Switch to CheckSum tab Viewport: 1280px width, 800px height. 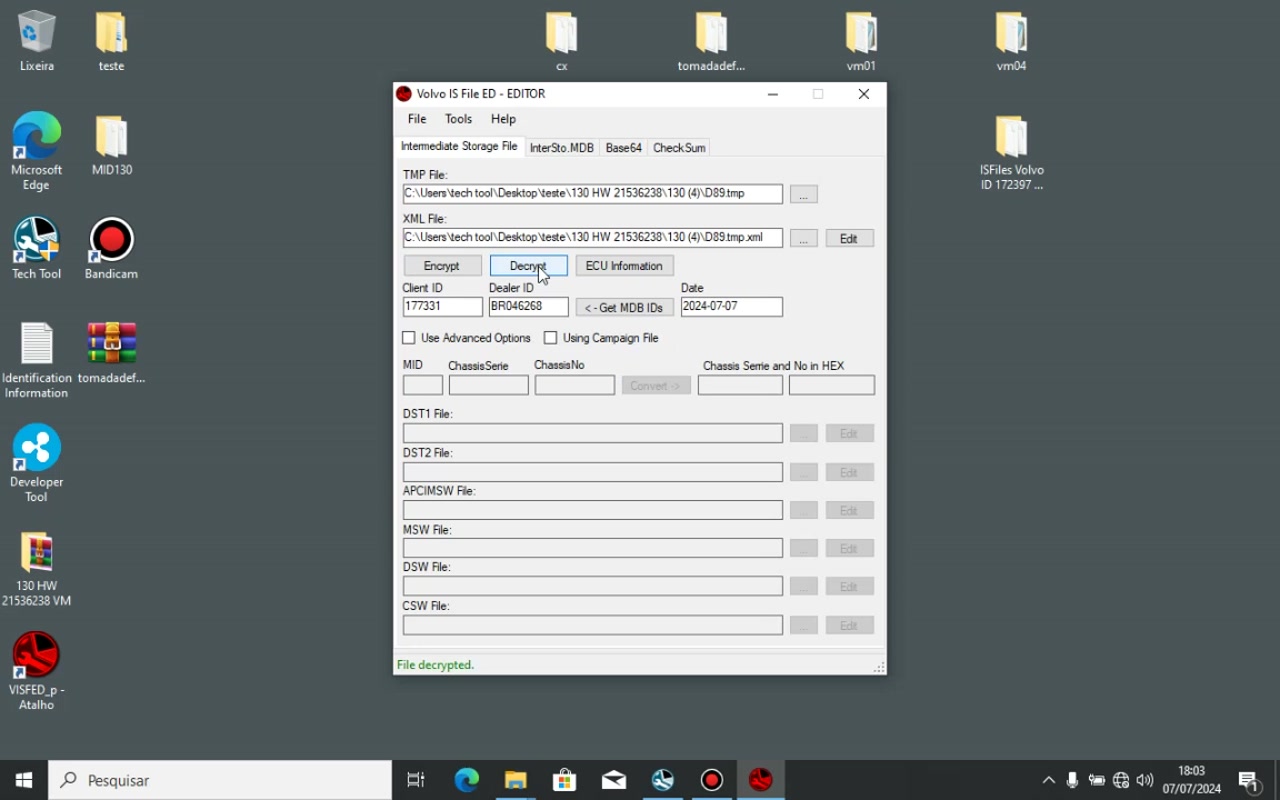(x=679, y=148)
